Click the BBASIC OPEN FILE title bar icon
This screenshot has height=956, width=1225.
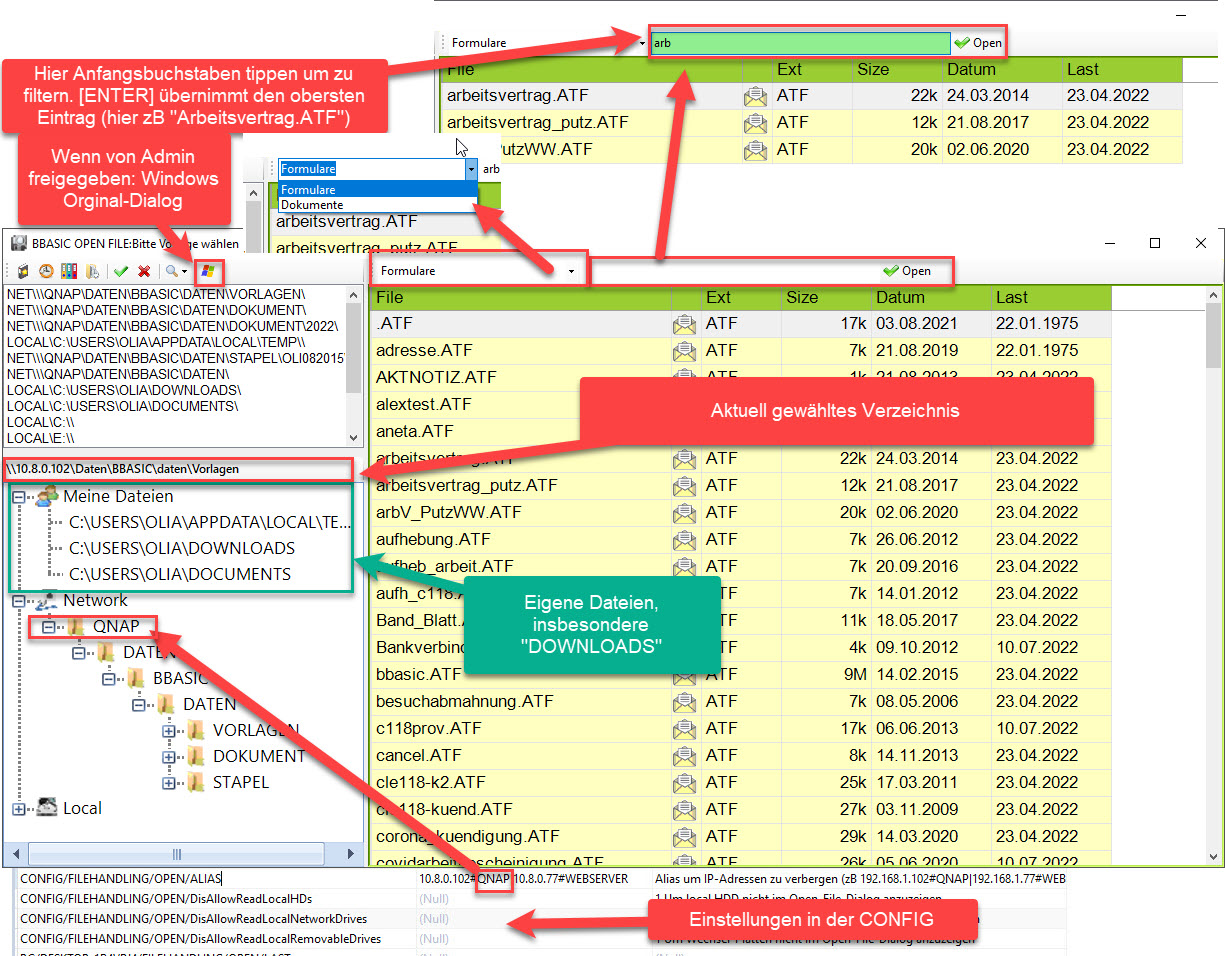click(17, 243)
